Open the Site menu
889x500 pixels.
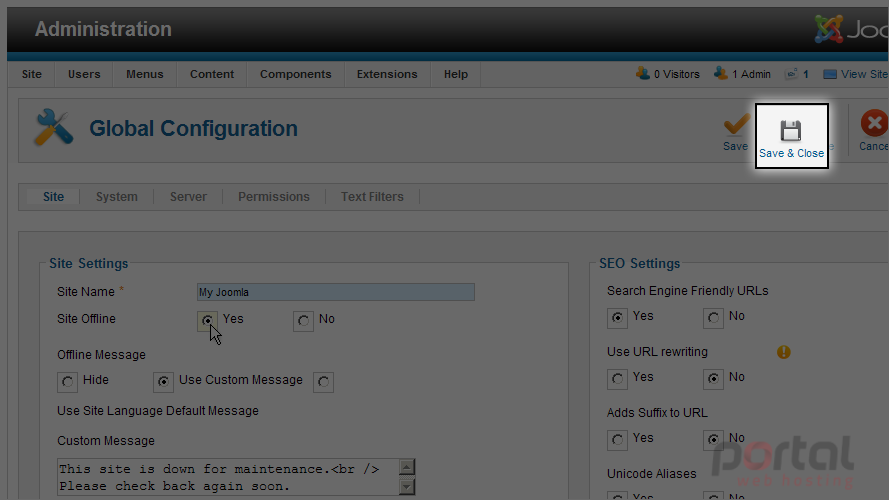pyautogui.click(x=32, y=74)
